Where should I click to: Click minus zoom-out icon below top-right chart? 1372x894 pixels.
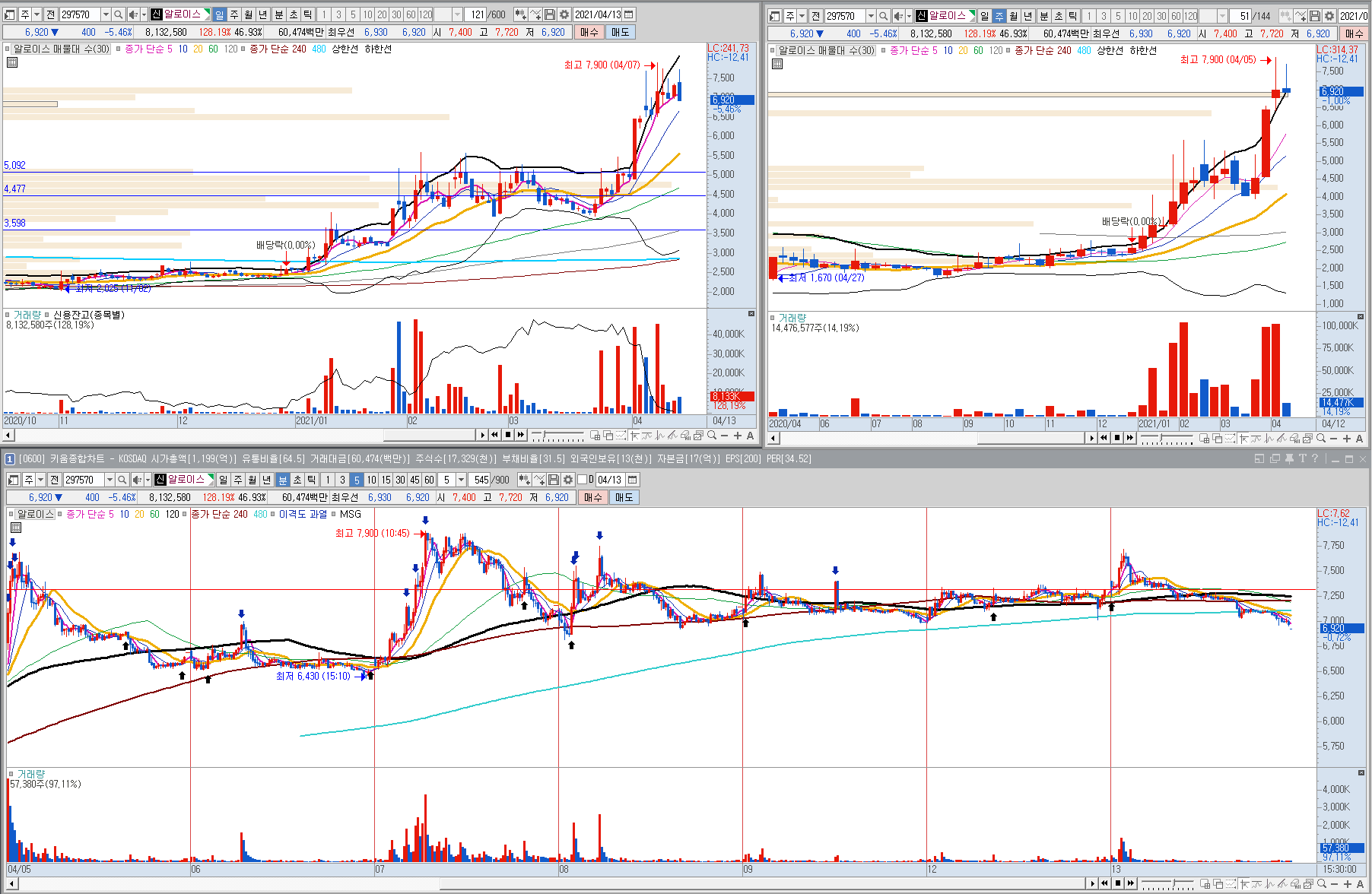point(1334,438)
